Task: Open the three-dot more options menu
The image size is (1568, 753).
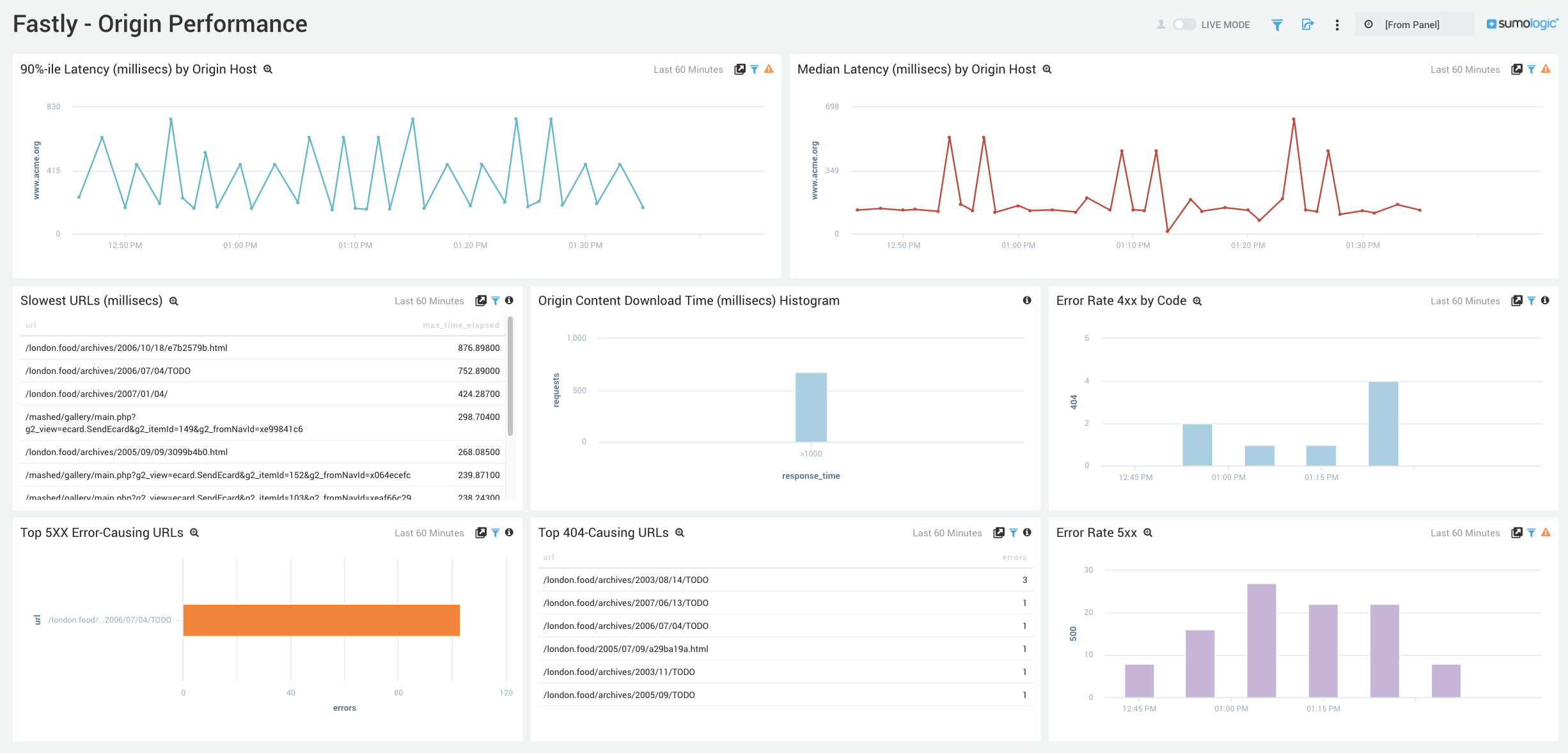Action: pos(1337,25)
